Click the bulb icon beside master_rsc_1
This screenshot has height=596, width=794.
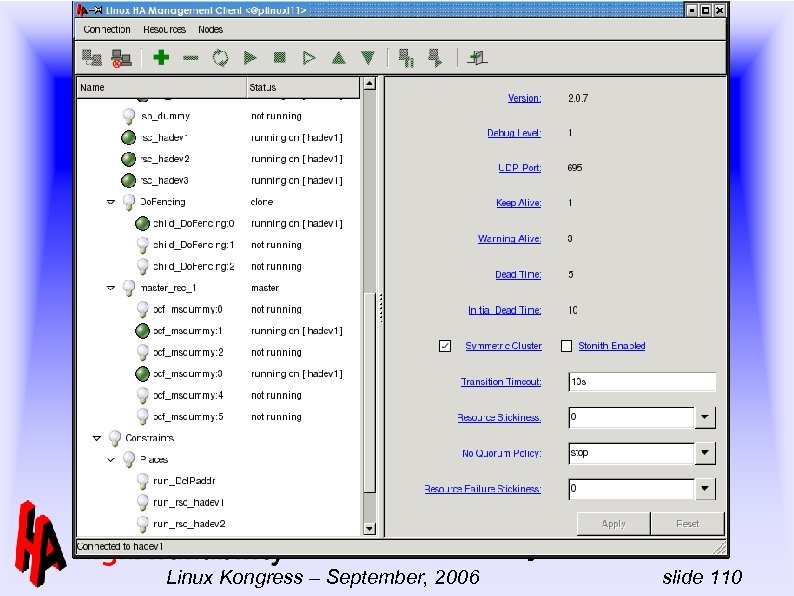129,288
